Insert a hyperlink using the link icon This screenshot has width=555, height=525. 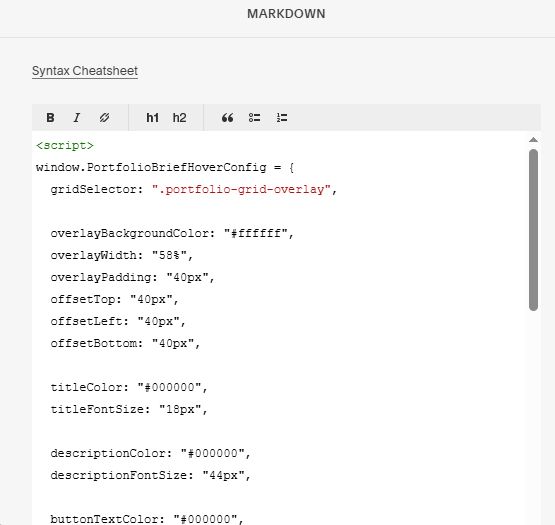(104, 118)
